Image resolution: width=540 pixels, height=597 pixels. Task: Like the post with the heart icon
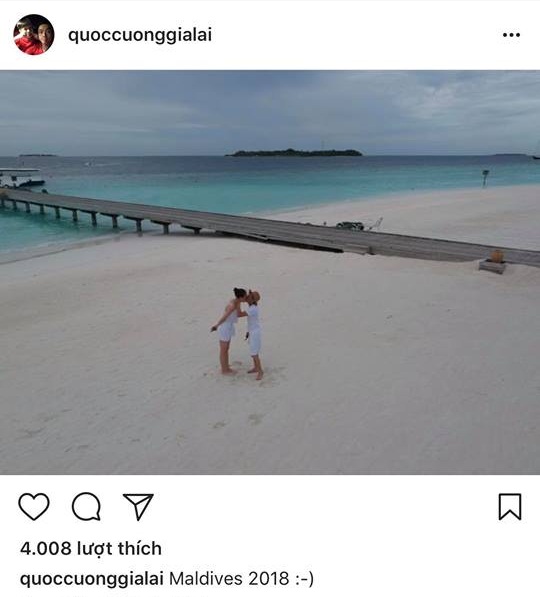click(34, 506)
